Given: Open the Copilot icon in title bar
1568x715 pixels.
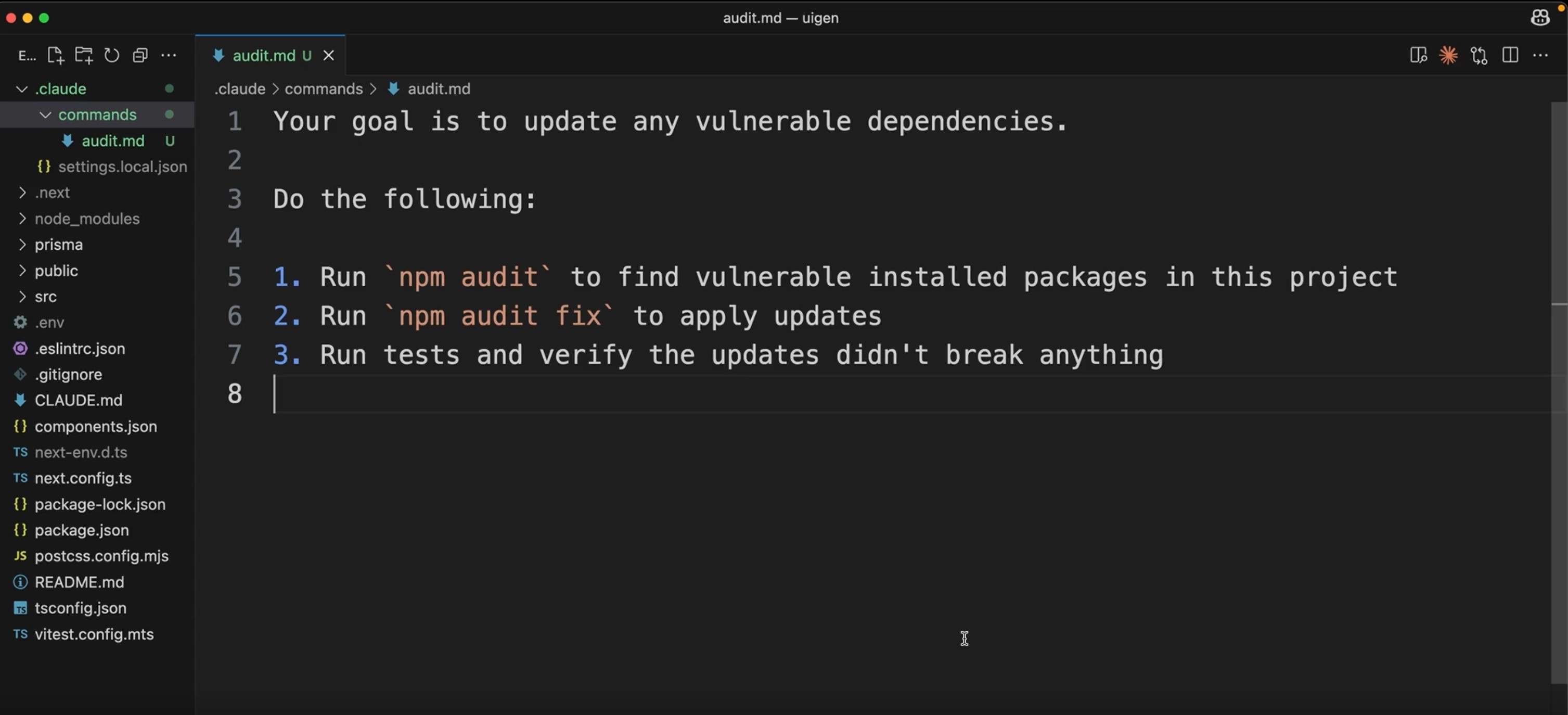Looking at the screenshot, I should point(1540,18).
